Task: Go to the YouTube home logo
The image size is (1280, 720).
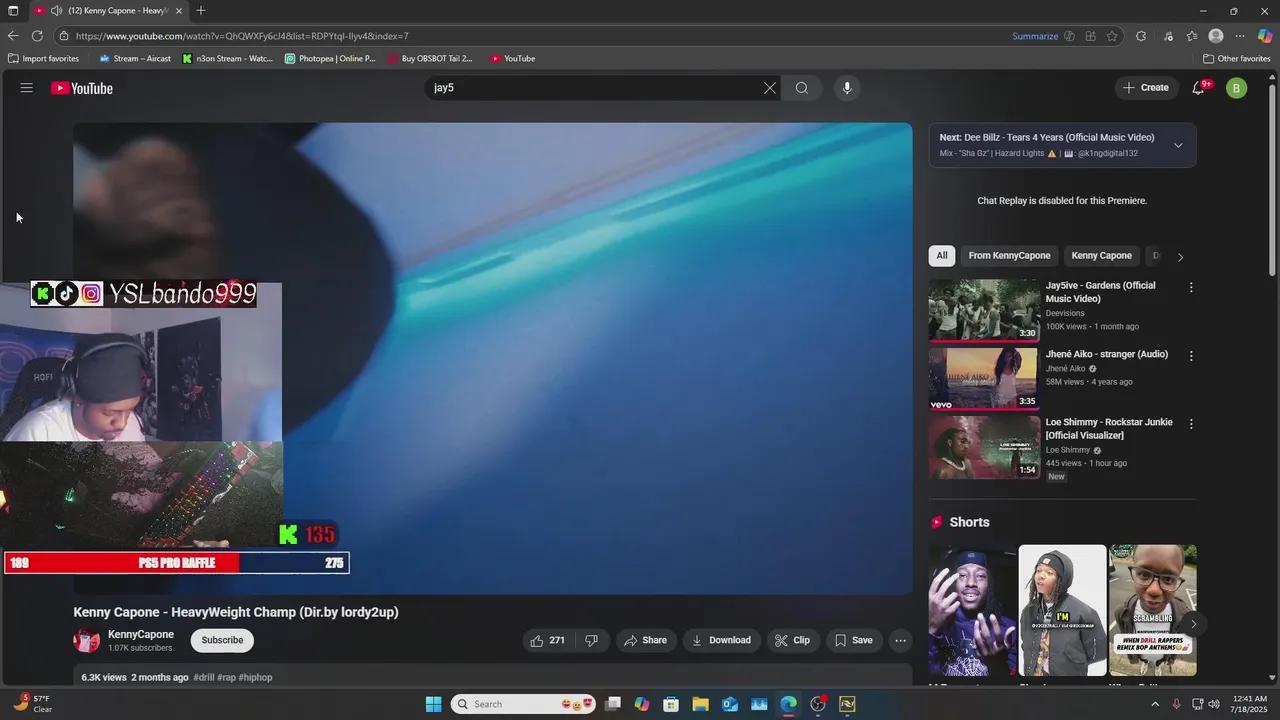Action: (x=82, y=88)
